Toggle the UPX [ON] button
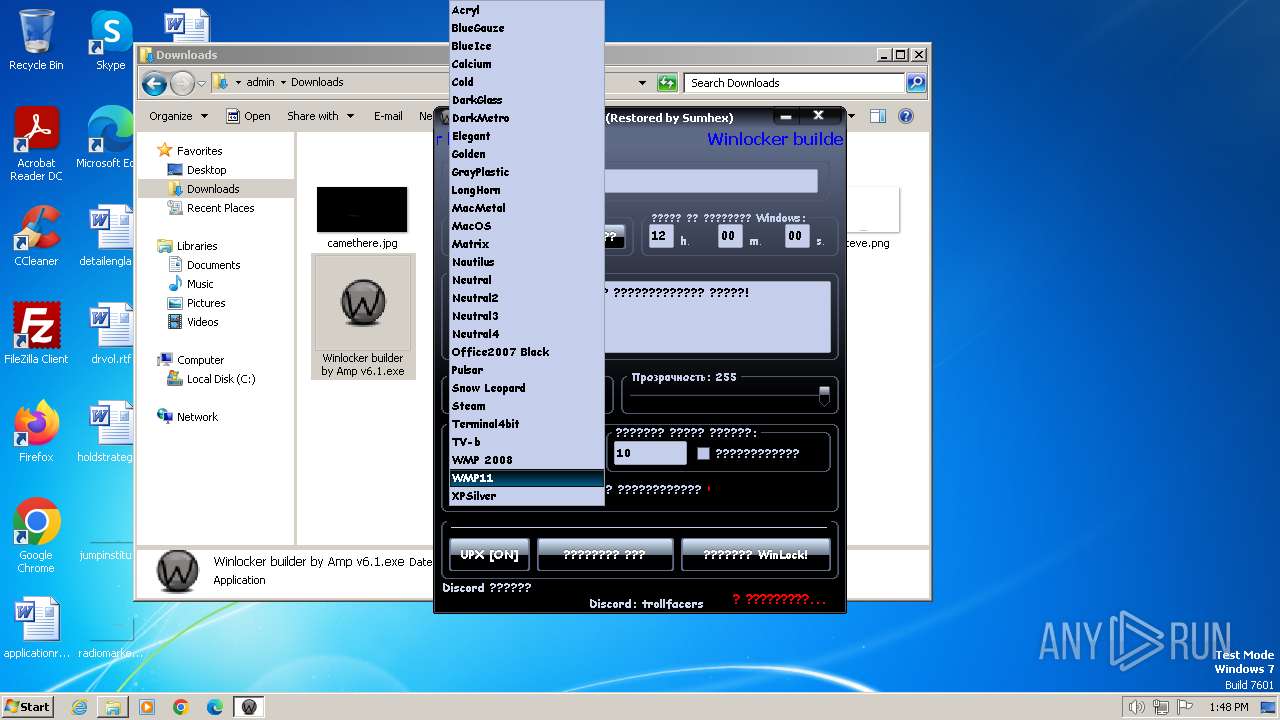 (489, 554)
